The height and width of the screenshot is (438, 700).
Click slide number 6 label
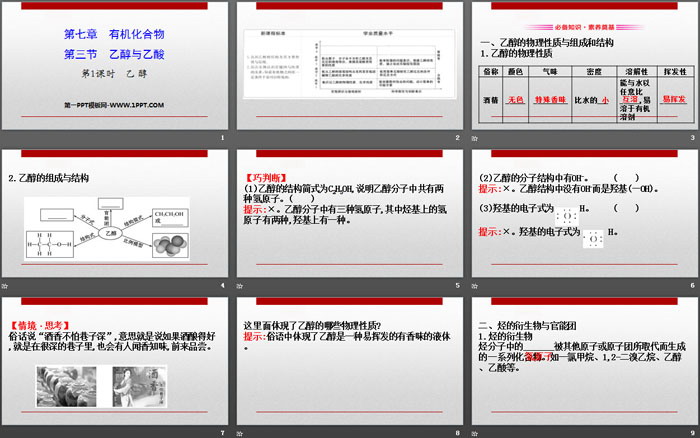(x=692, y=286)
